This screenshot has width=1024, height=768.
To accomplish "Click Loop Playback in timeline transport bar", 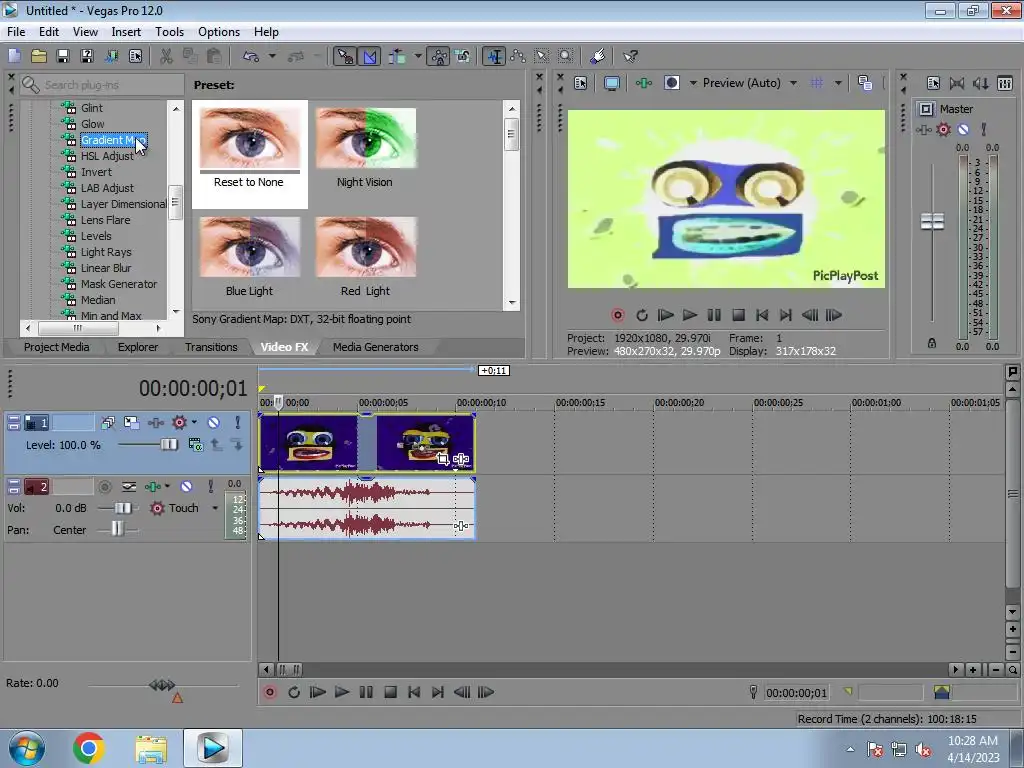I will (x=294, y=692).
